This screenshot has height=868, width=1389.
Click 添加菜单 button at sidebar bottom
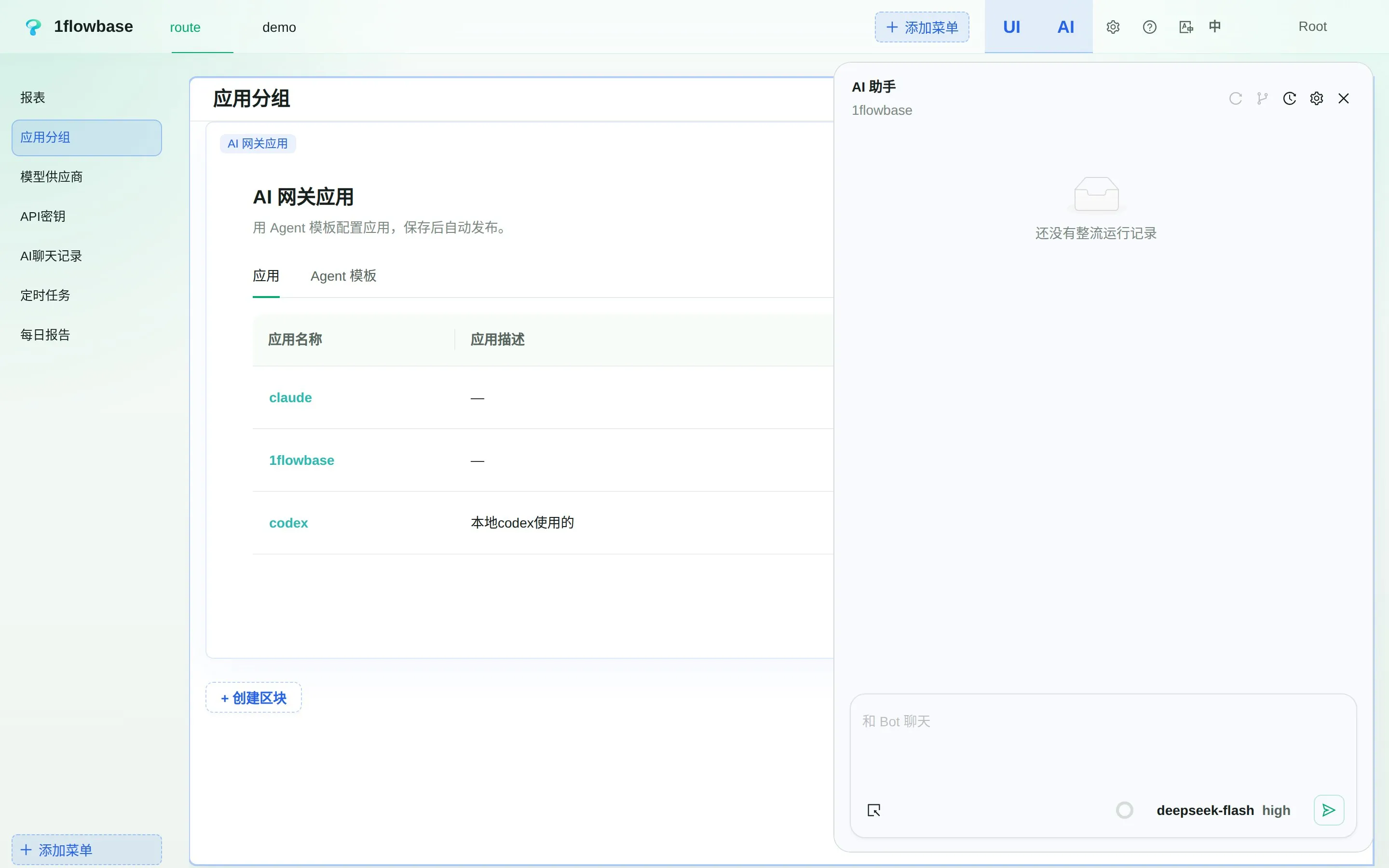87,850
